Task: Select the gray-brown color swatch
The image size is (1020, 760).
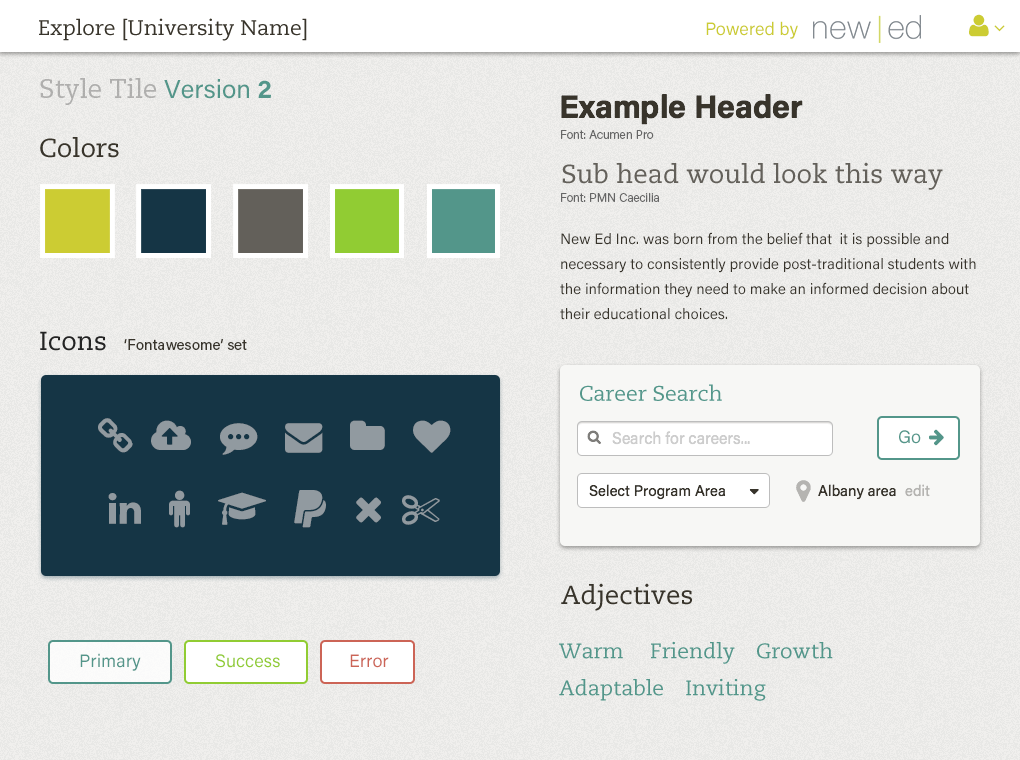Action: (271, 221)
